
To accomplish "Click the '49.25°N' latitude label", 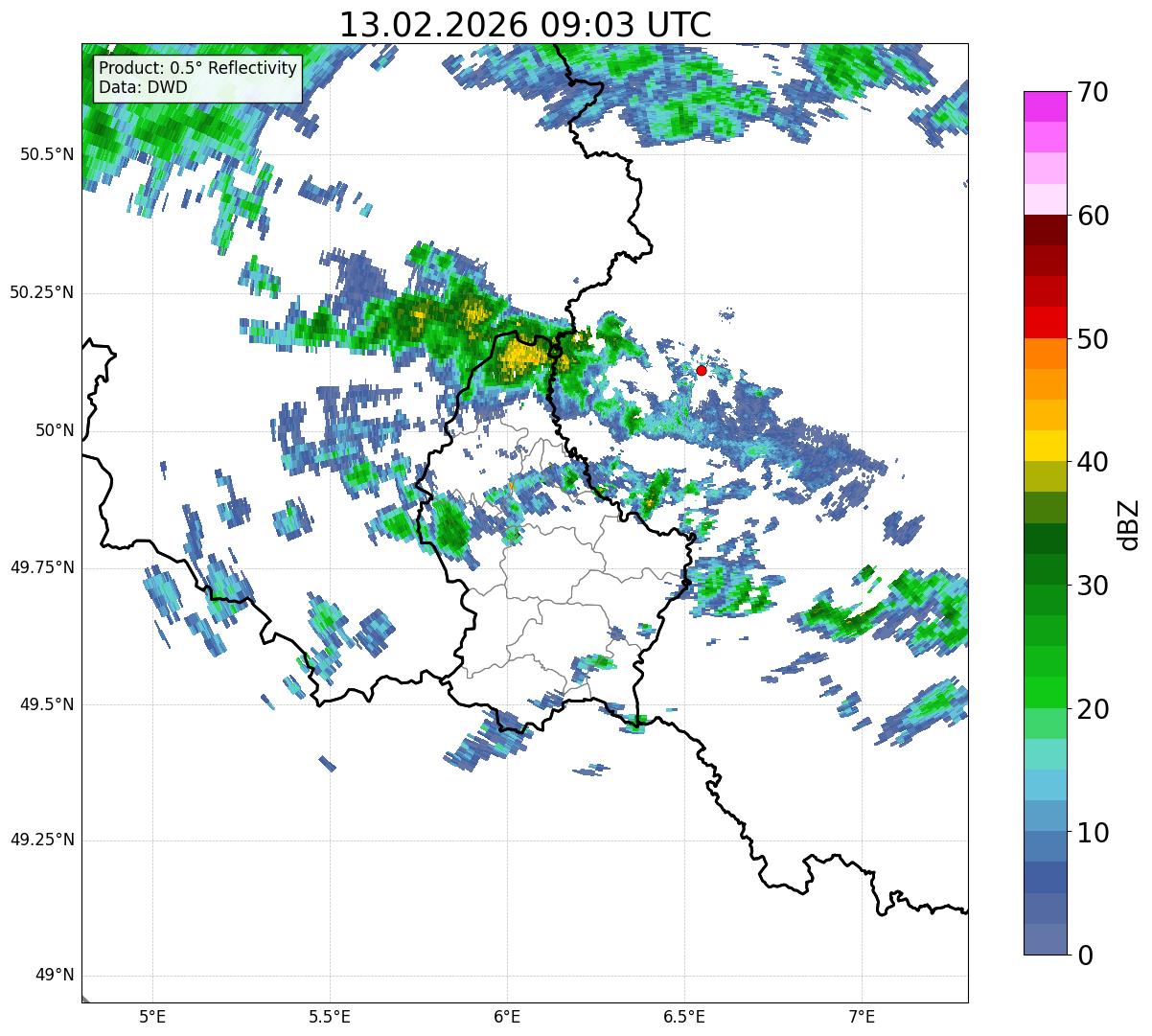I will click(42, 840).
